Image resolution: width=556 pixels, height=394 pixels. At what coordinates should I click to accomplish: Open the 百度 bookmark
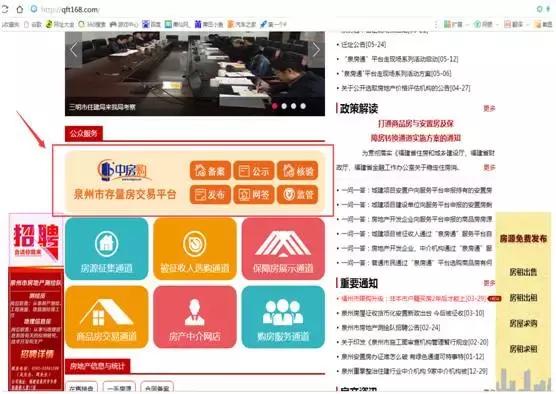tap(151, 24)
